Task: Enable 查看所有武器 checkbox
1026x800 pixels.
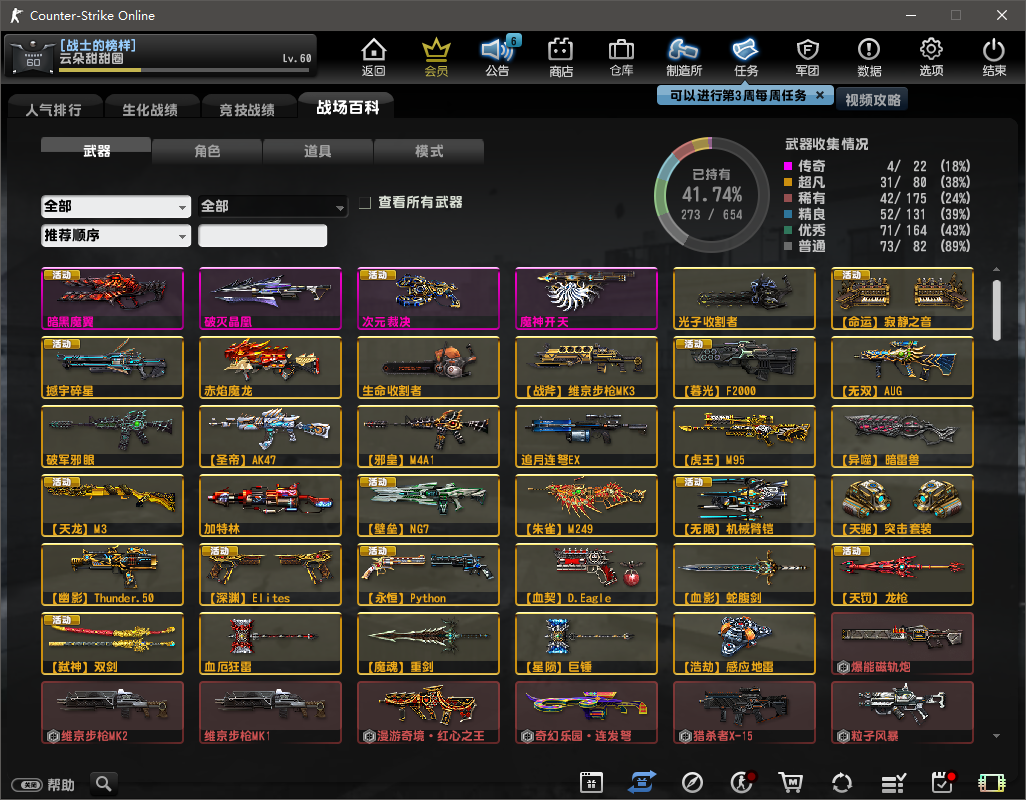Action: click(x=365, y=203)
